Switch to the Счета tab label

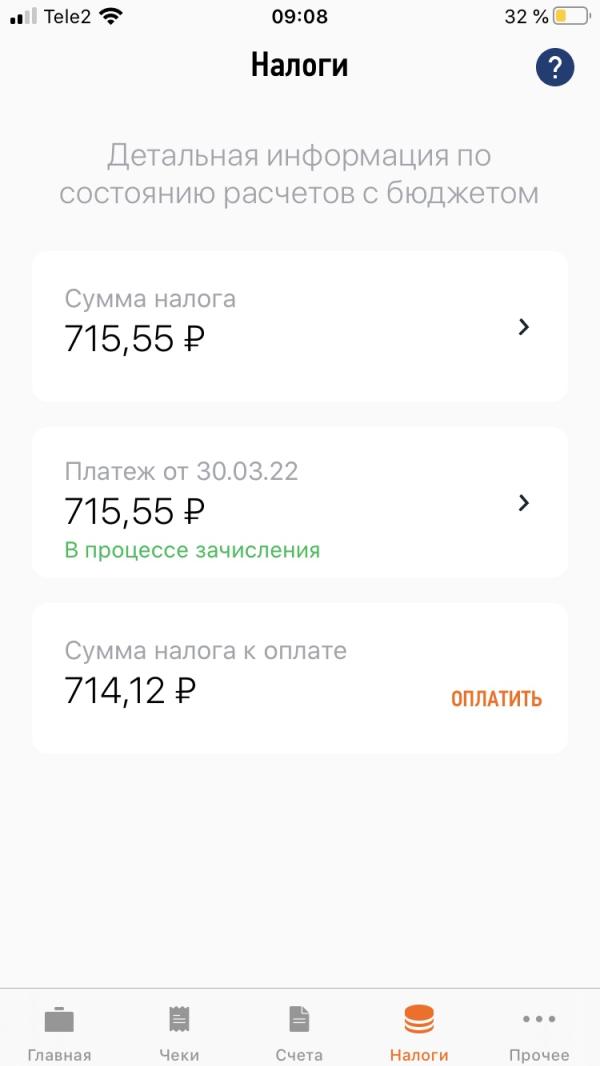[x=299, y=1055]
